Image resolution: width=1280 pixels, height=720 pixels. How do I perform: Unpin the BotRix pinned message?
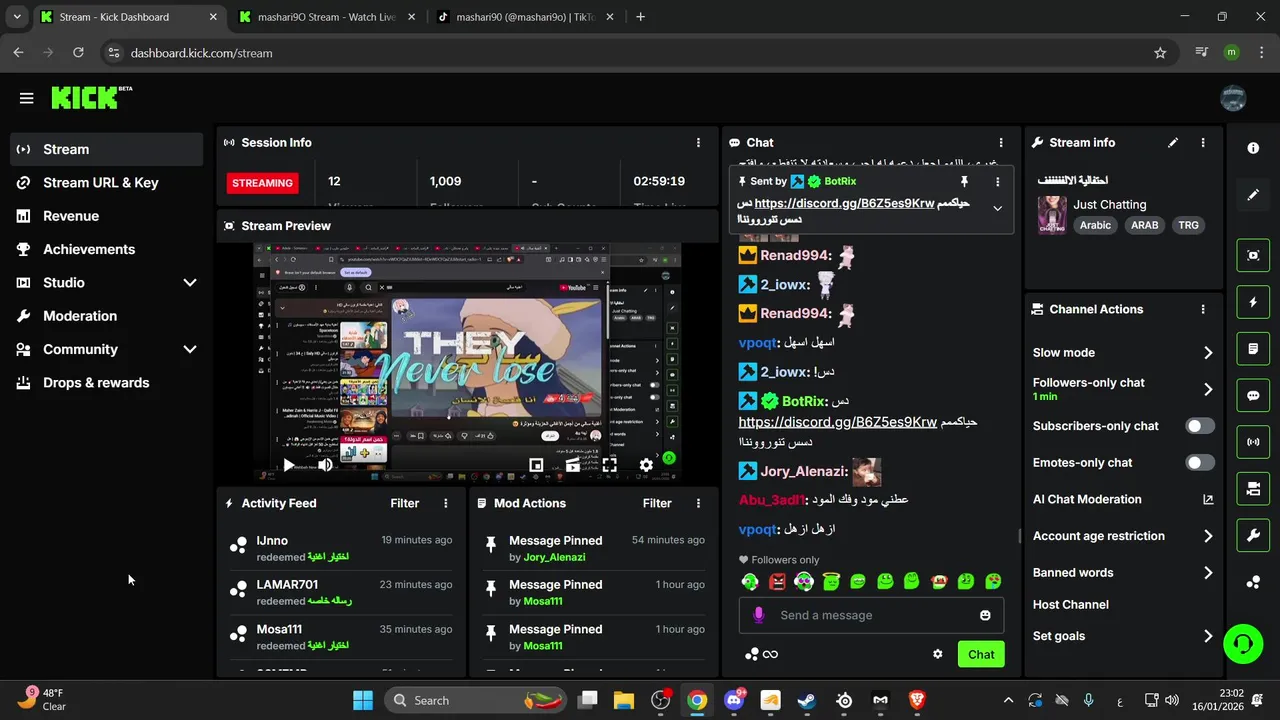click(x=964, y=181)
